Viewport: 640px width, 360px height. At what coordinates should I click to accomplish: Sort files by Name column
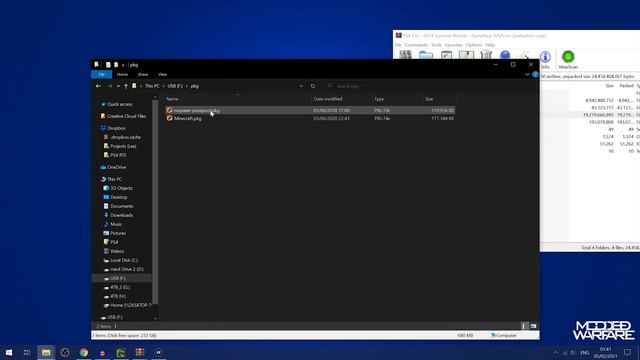172,99
